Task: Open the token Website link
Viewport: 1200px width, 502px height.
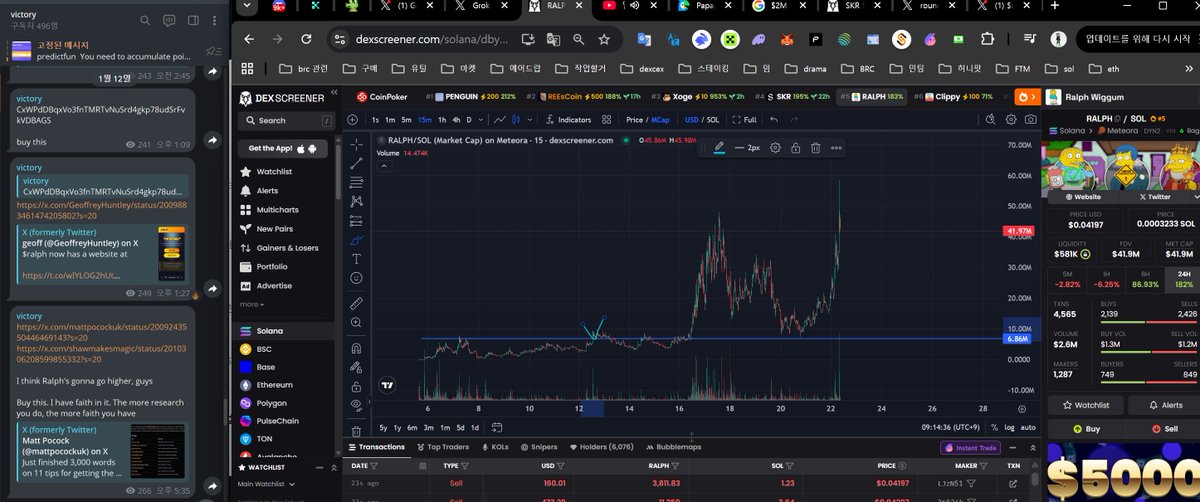Action: (1083, 197)
